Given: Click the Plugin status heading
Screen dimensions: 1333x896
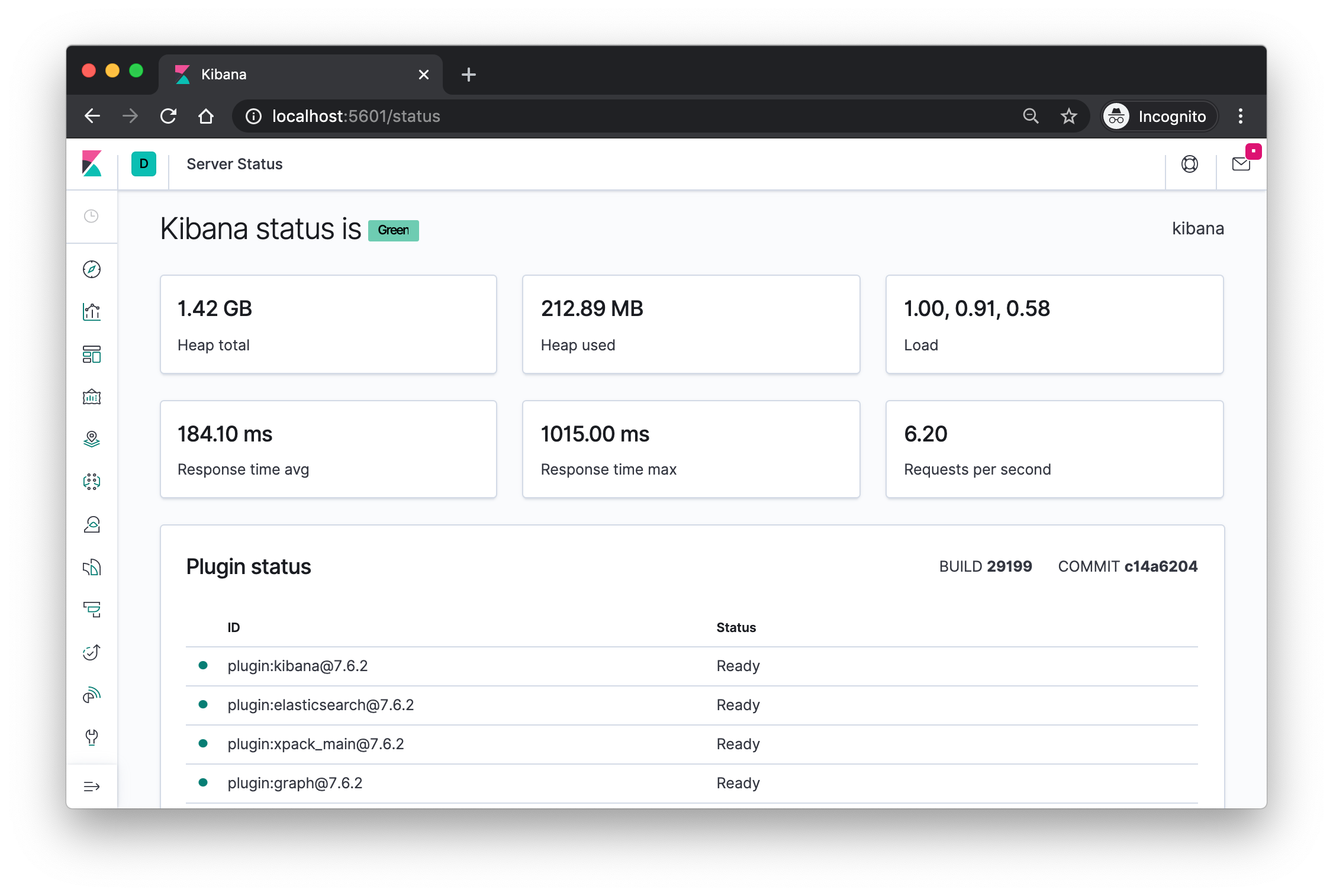Looking at the screenshot, I should click(249, 567).
